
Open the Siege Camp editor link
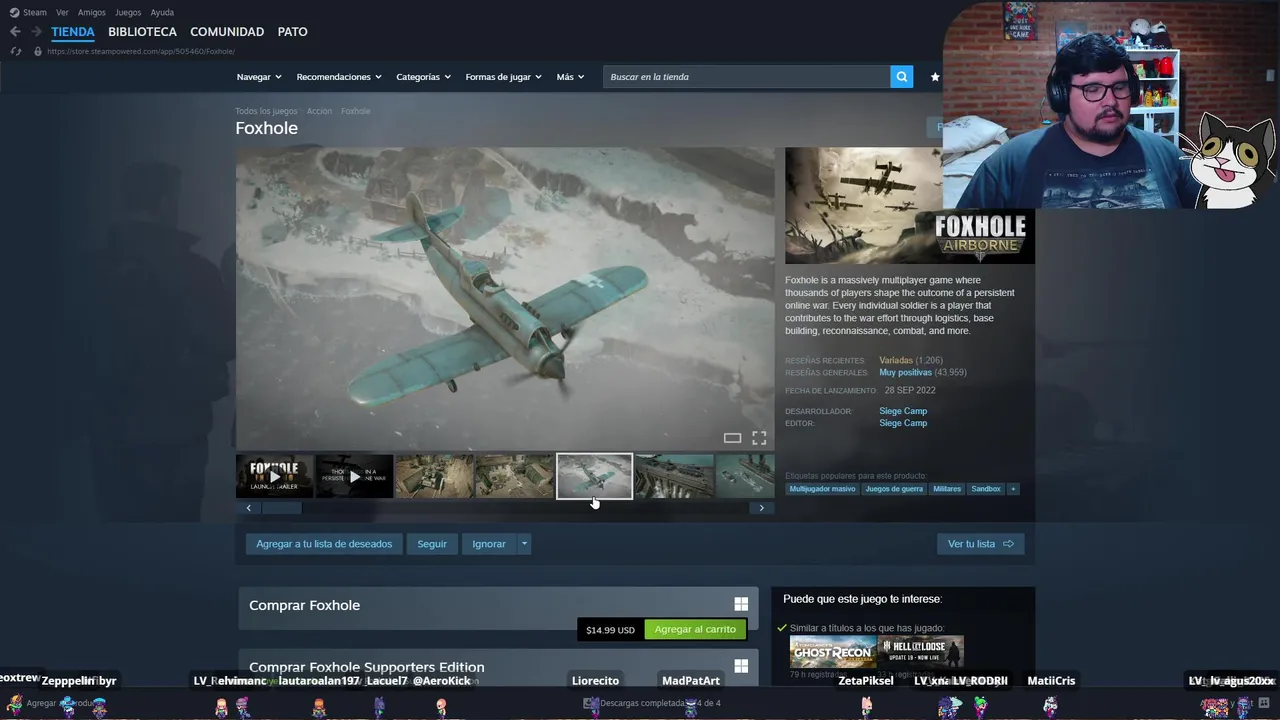[903, 423]
